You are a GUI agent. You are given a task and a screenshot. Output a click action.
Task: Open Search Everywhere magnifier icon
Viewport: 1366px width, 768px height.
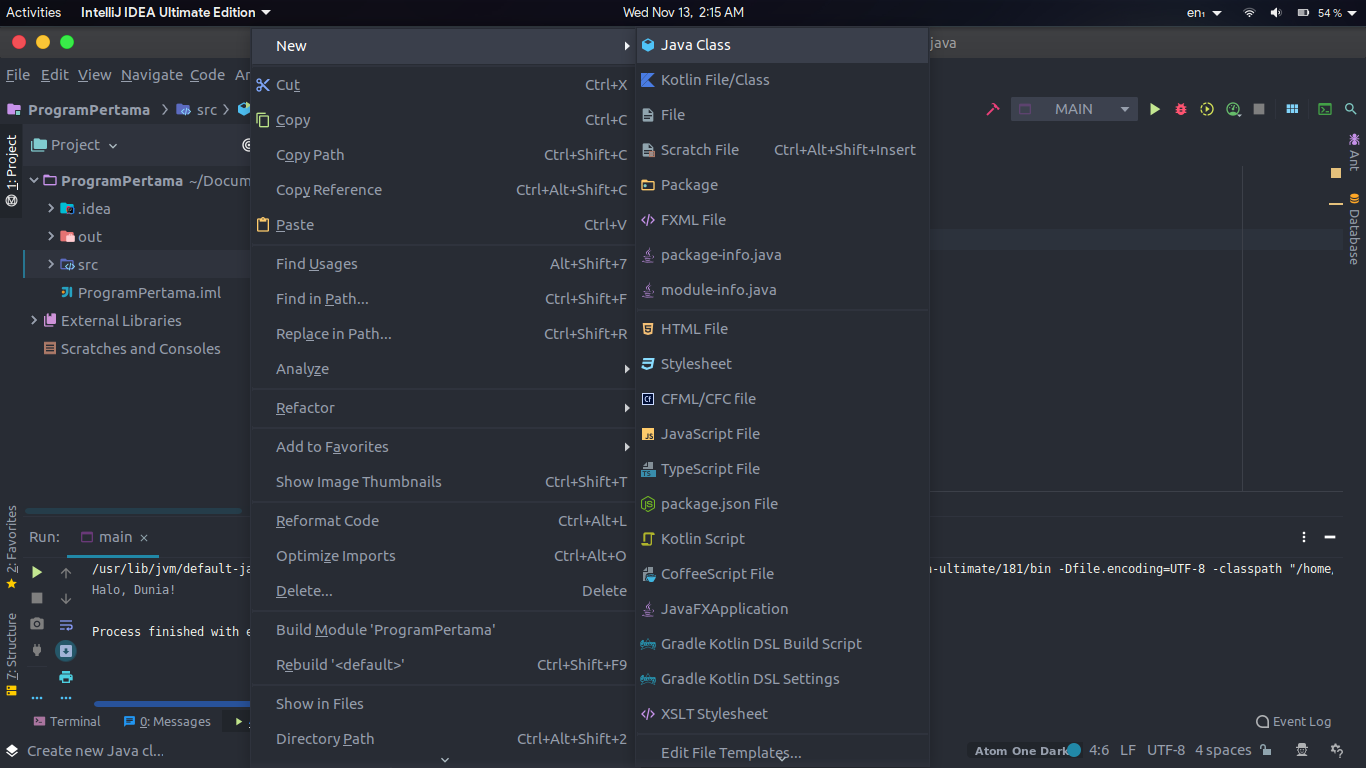click(1351, 109)
